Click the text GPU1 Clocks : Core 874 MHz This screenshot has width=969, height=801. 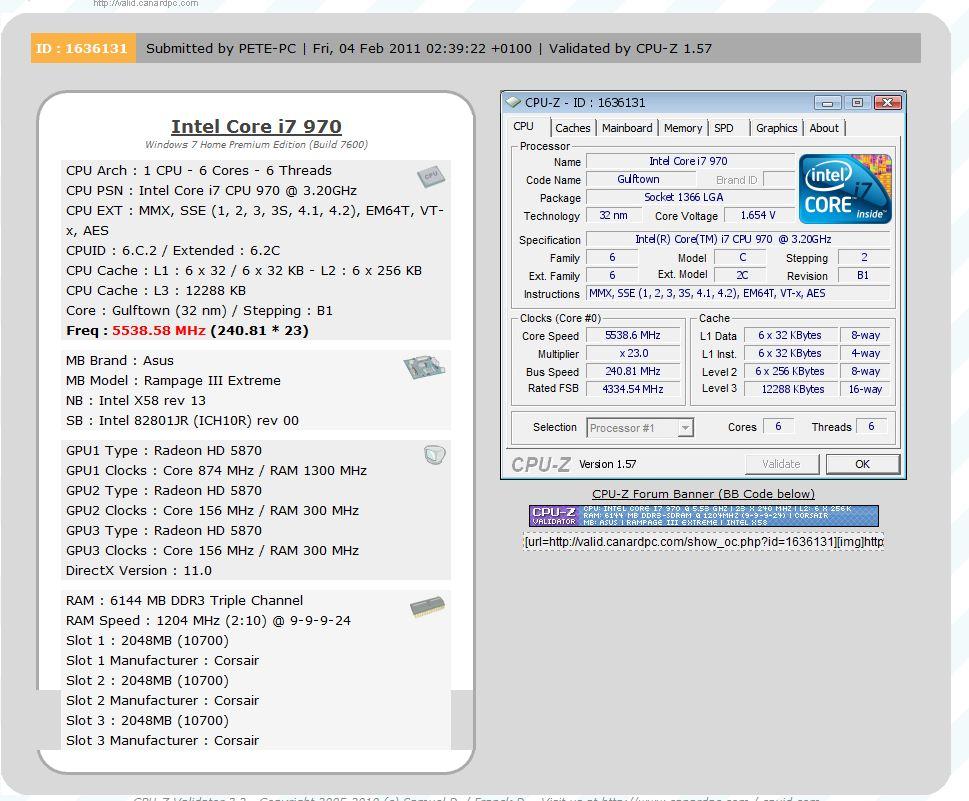[159, 471]
